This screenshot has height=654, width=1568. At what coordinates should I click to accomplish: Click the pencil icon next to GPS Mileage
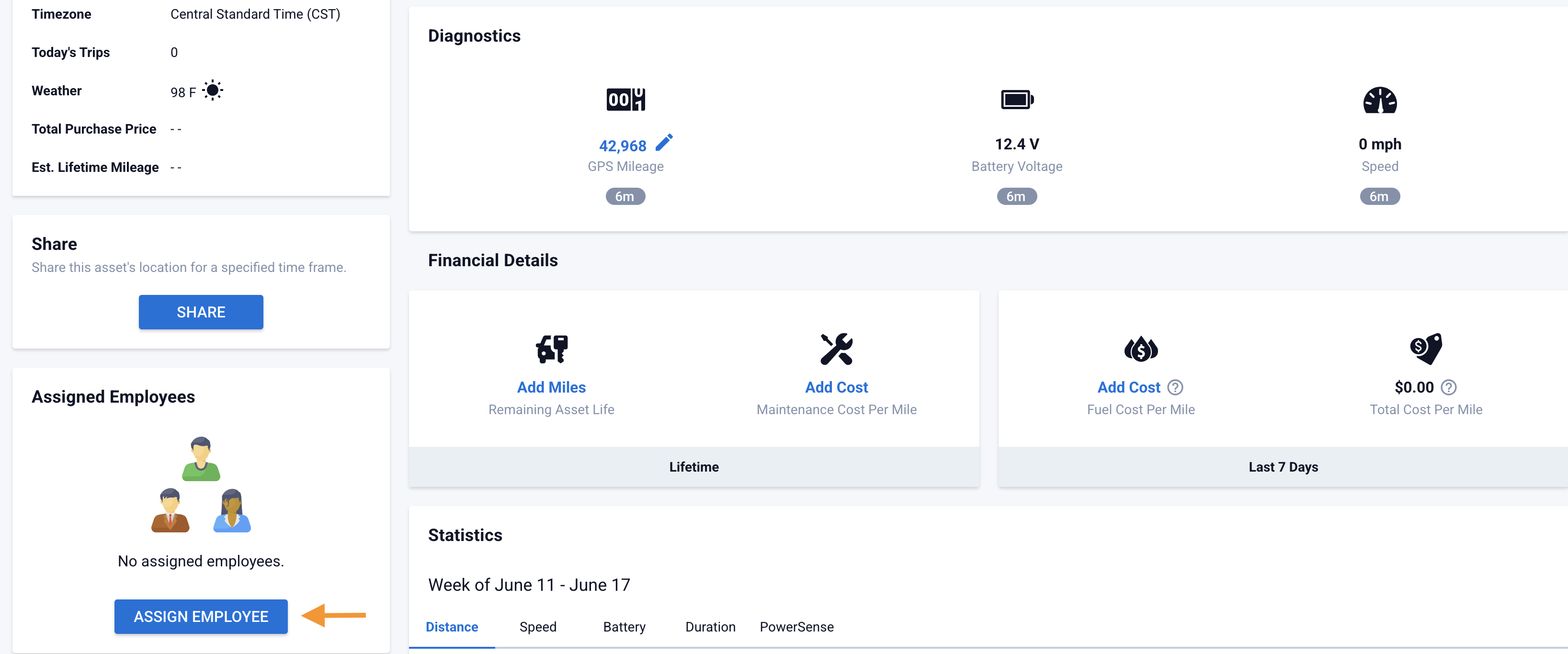(x=663, y=142)
